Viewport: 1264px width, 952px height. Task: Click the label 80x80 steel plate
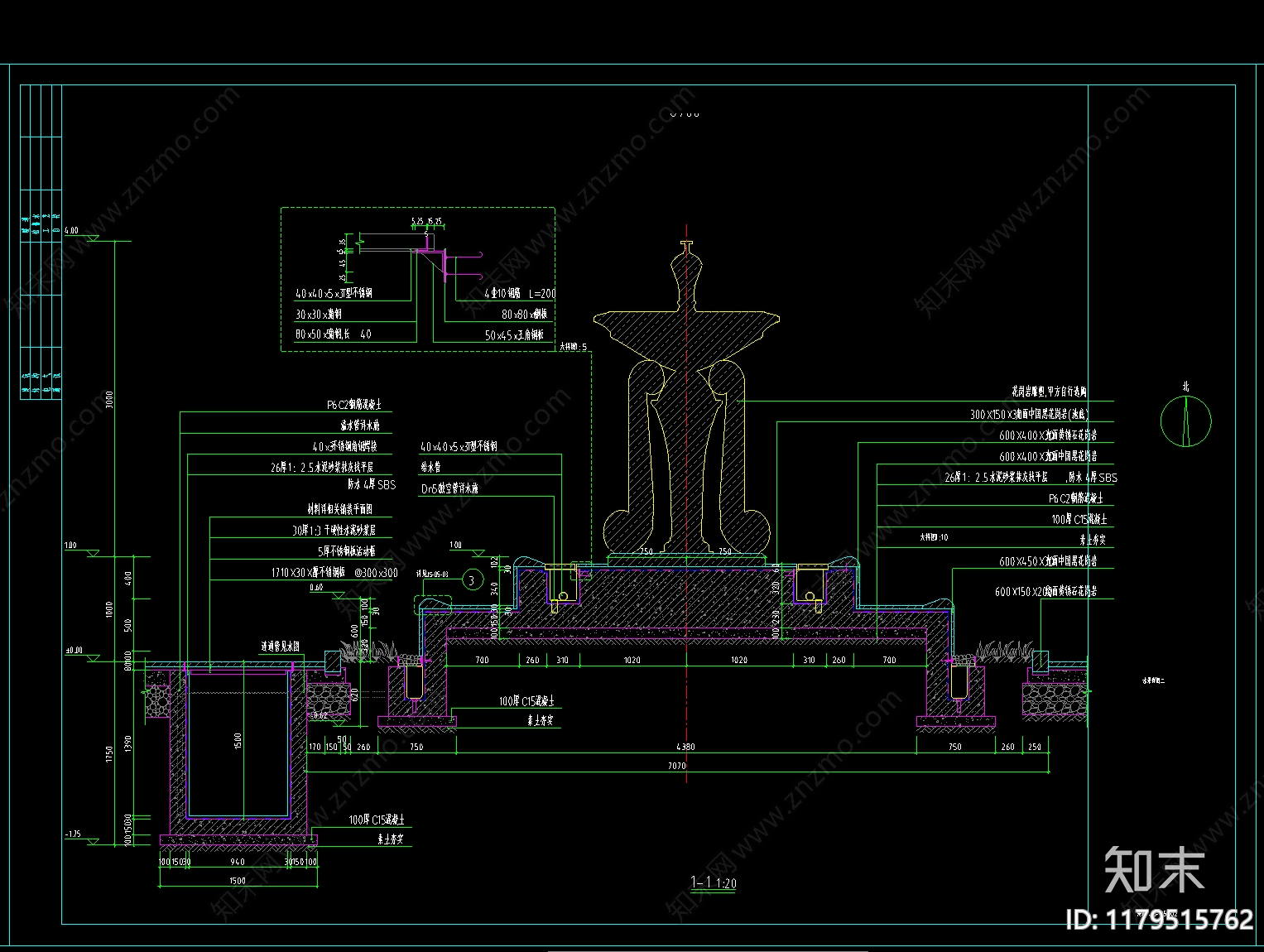point(524,314)
